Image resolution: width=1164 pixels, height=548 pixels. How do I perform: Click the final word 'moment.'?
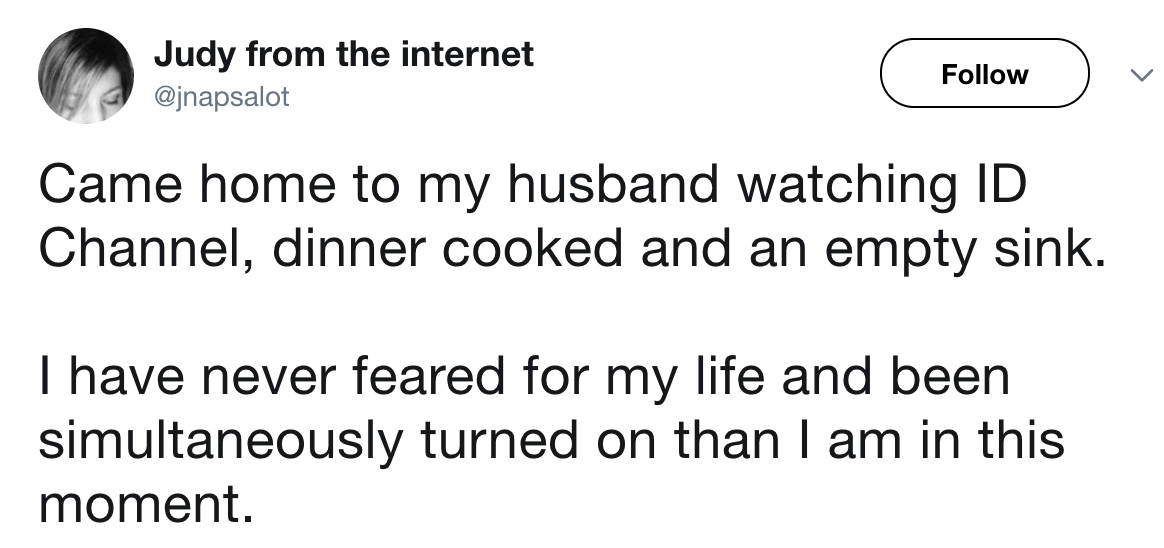point(146,506)
